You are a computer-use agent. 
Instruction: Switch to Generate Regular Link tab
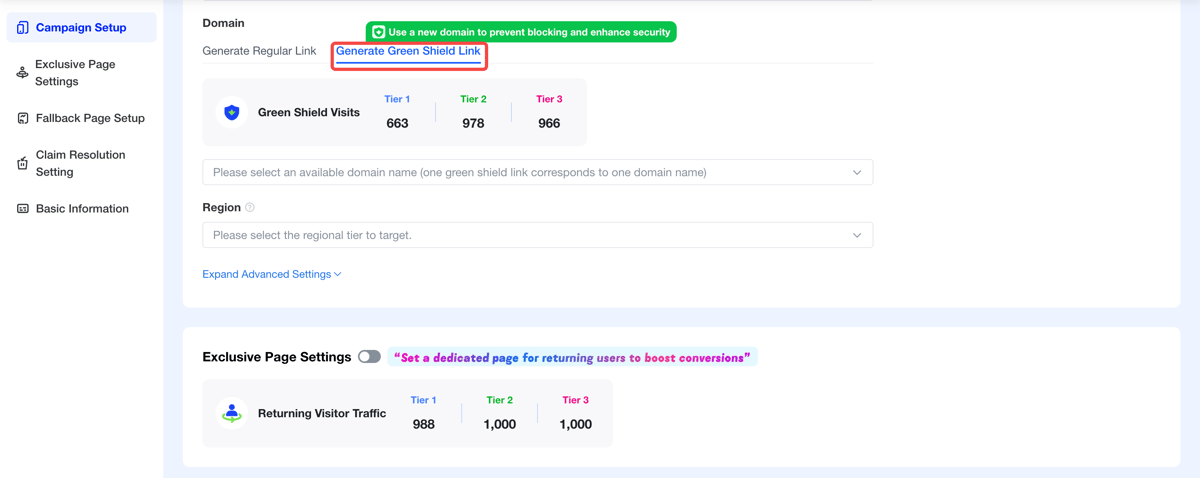[x=259, y=51]
